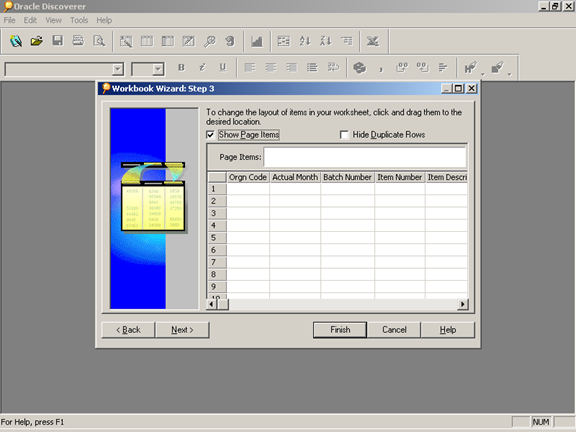Click the Save floppy disk icon
The image size is (576, 432).
58,41
